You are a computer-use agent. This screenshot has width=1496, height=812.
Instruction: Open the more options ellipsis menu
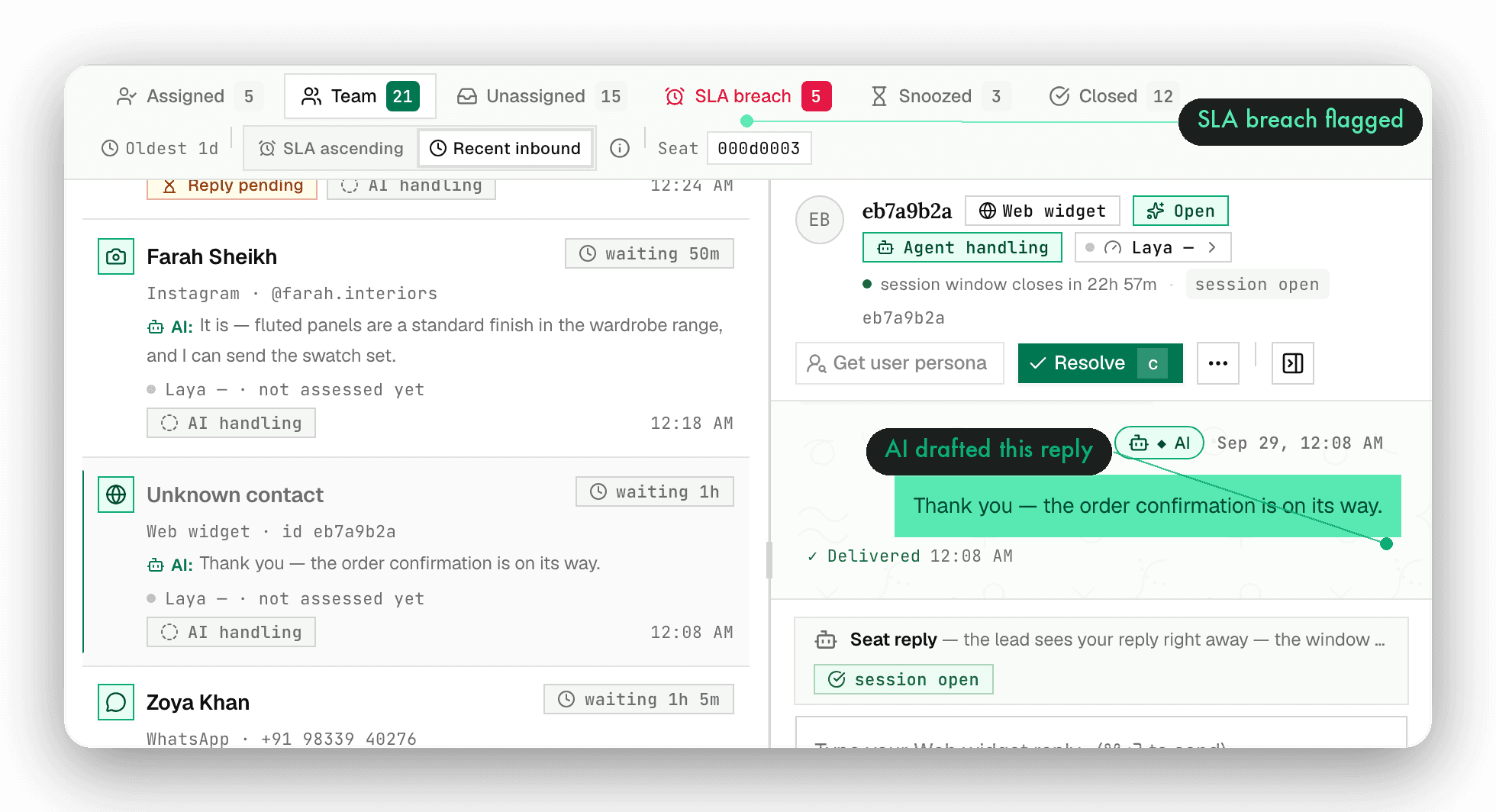tap(1218, 363)
